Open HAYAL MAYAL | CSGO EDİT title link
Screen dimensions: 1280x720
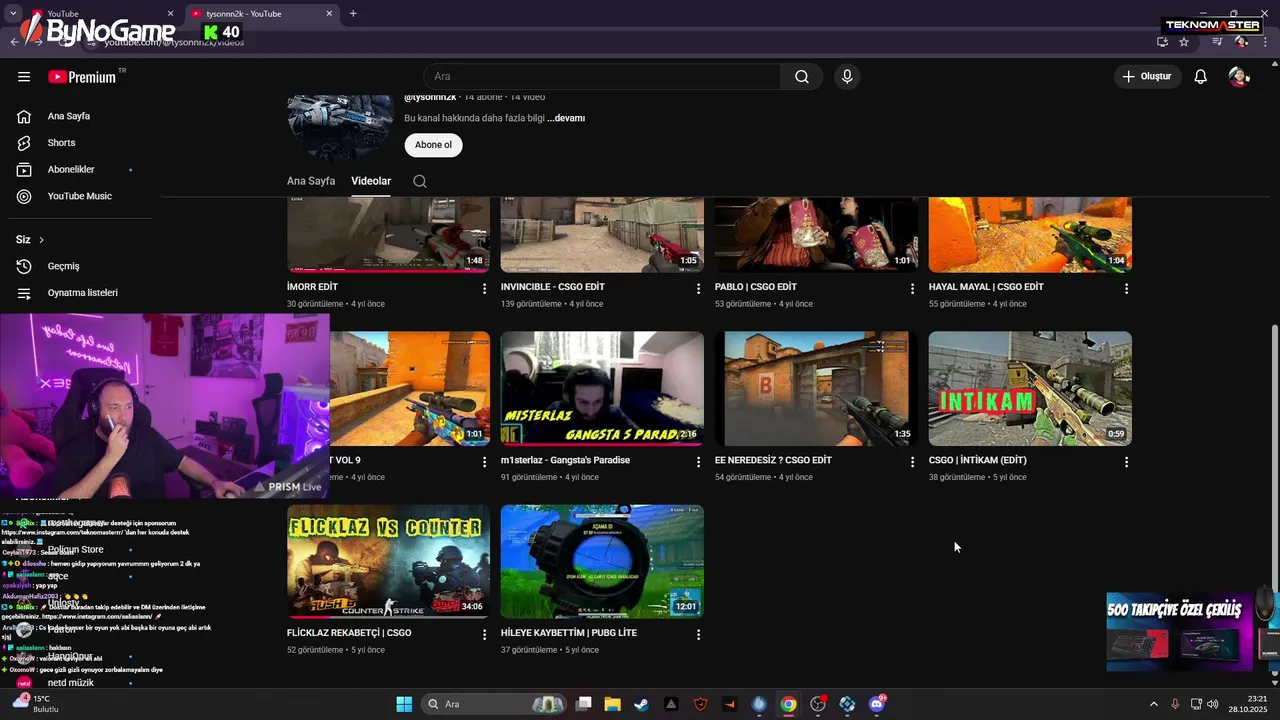click(986, 287)
